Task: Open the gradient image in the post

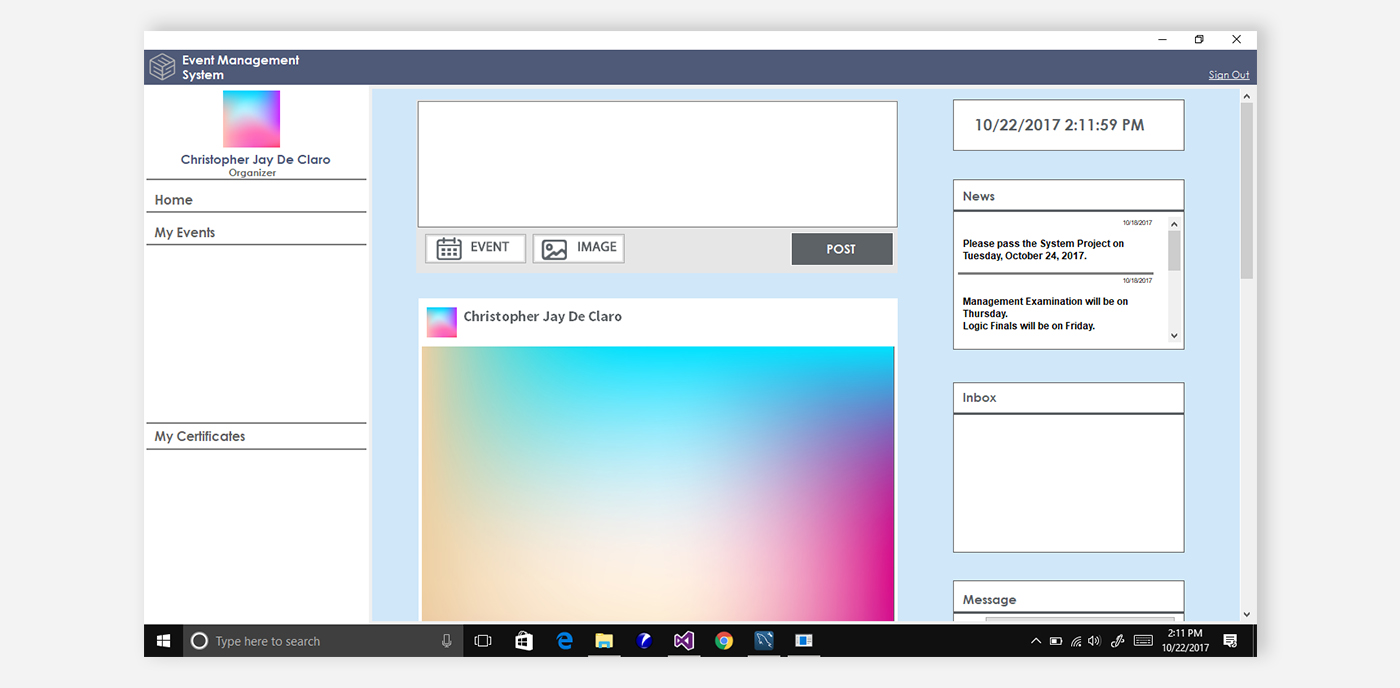Action: [x=657, y=483]
